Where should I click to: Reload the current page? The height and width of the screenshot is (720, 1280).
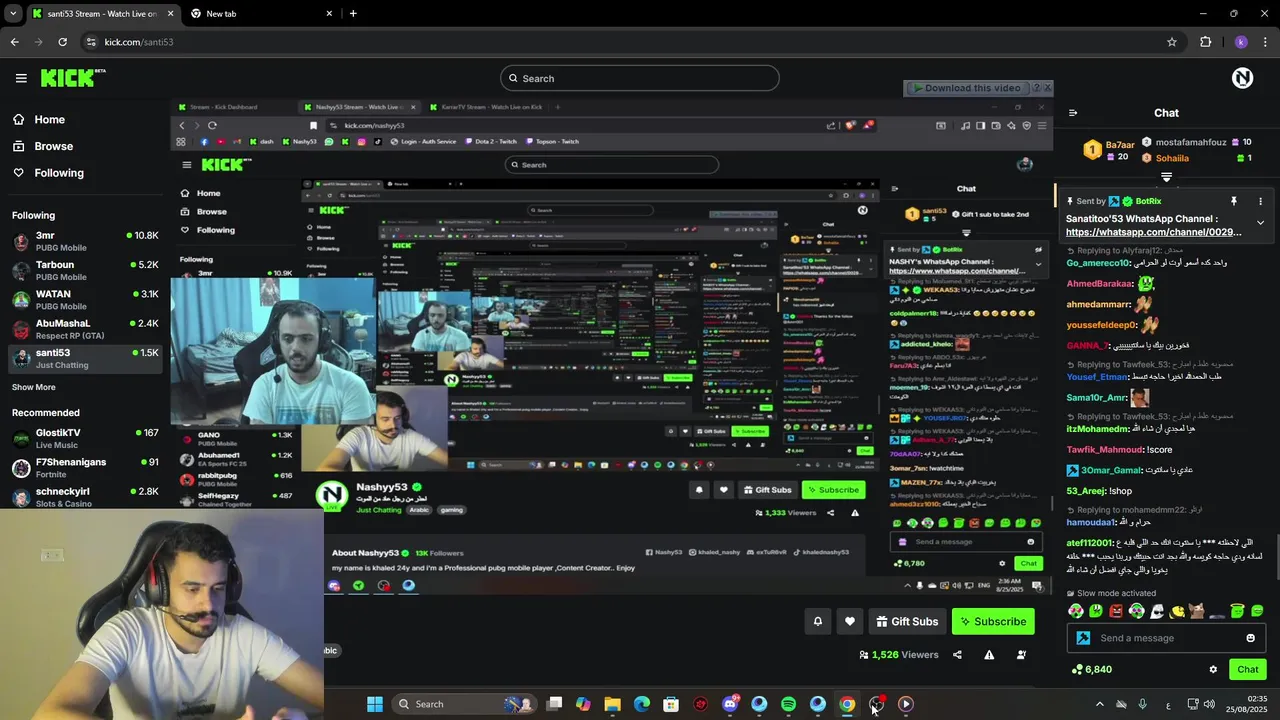(62, 42)
